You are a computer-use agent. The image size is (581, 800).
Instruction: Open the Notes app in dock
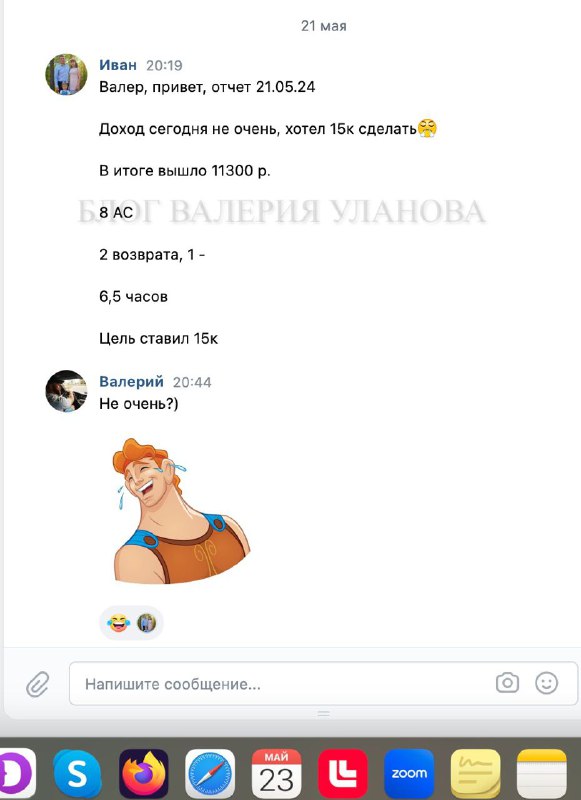tap(541, 773)
